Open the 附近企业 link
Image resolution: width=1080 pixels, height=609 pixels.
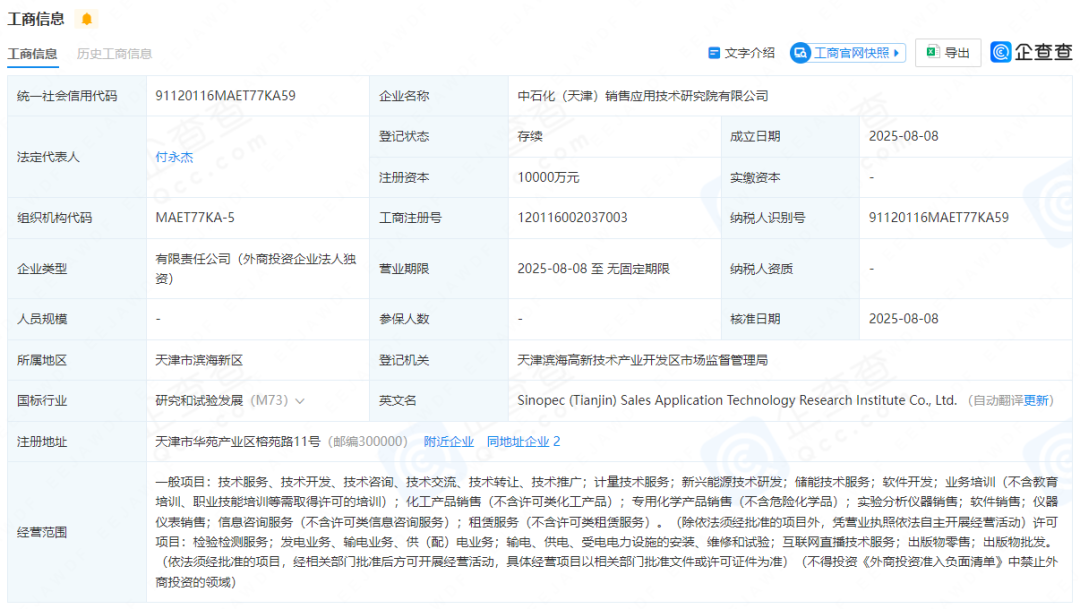pyautogui.click(x=448, y=442)
